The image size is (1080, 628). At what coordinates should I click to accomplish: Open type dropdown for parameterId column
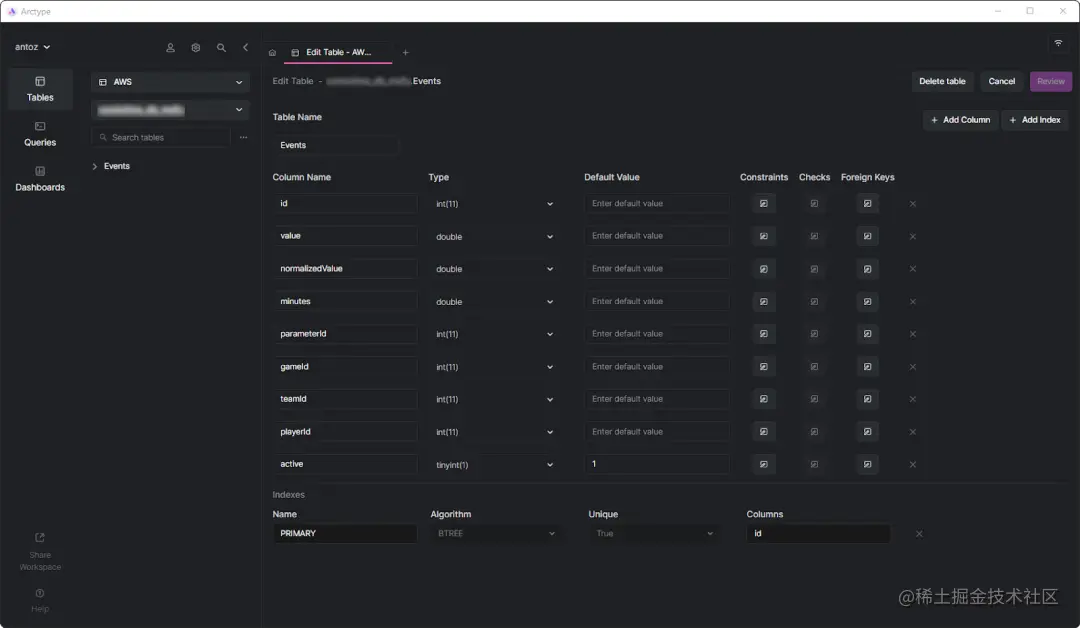(x=493, y=334)
